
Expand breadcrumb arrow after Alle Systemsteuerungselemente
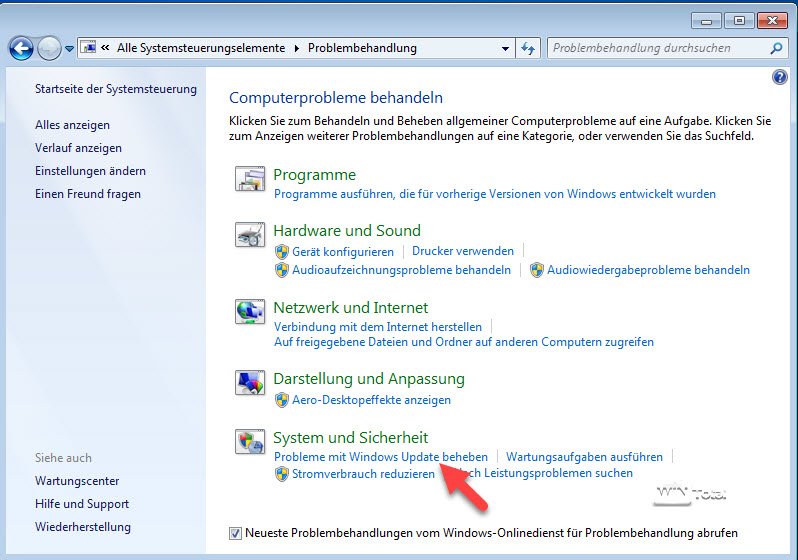[297, 49]
